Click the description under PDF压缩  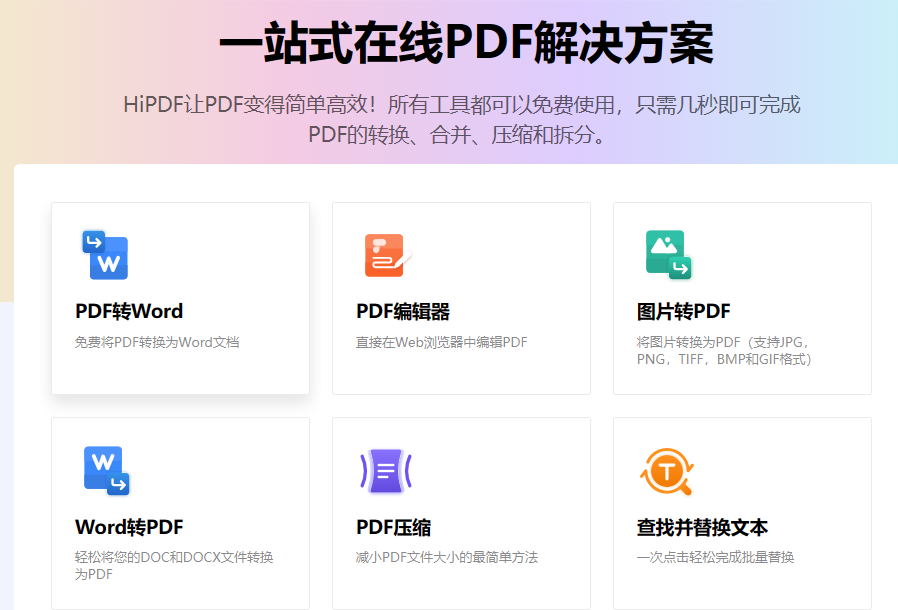pyautogui.click(x=447, y=557)
